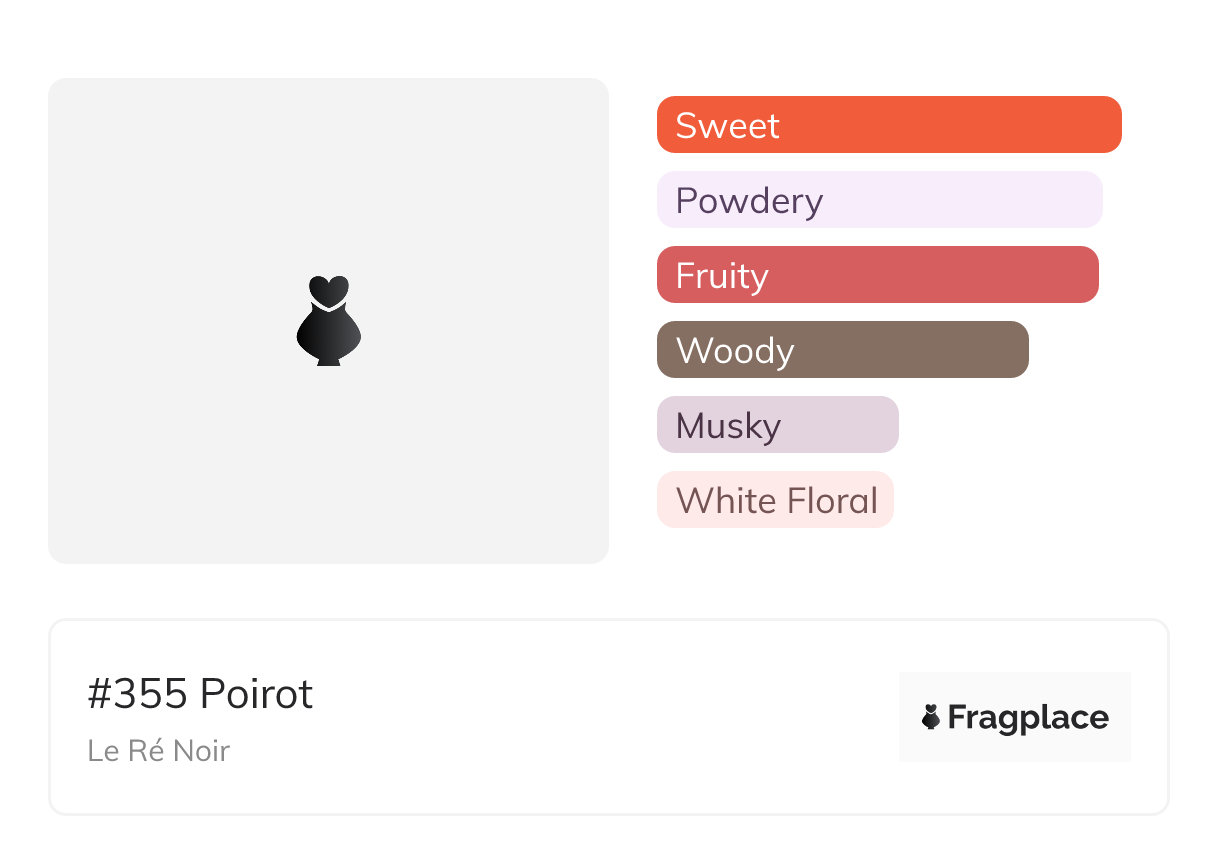Click the heart-shaped cap of the bottle icon

(328, 290)
